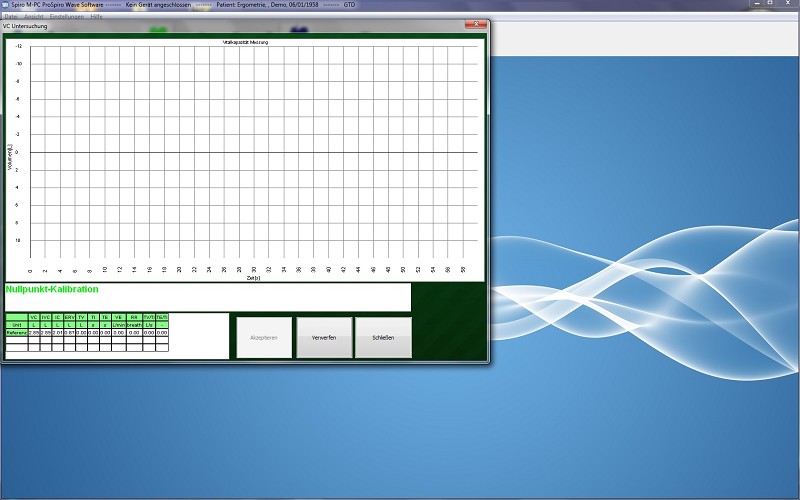The image size is (800, 500).
Task: Click the Akzeptieren button
Action: [x=264, y=338]
